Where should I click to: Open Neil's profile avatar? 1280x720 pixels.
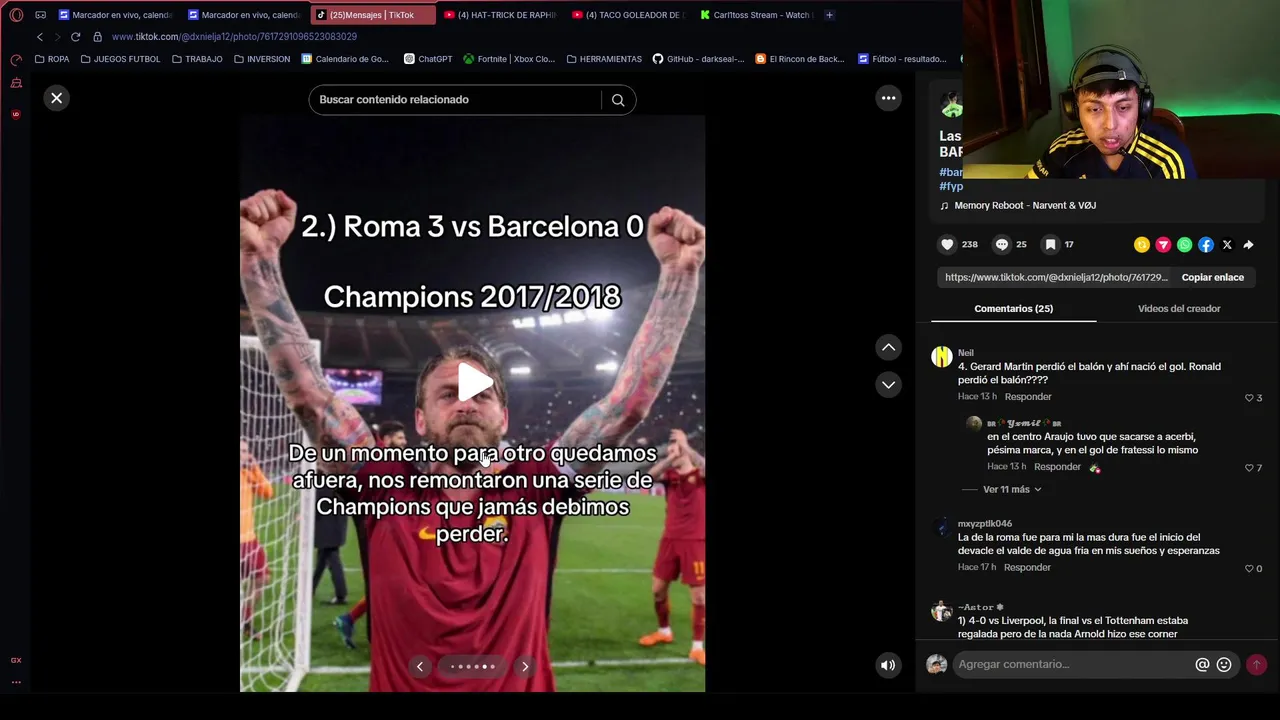tap(942, 357)
